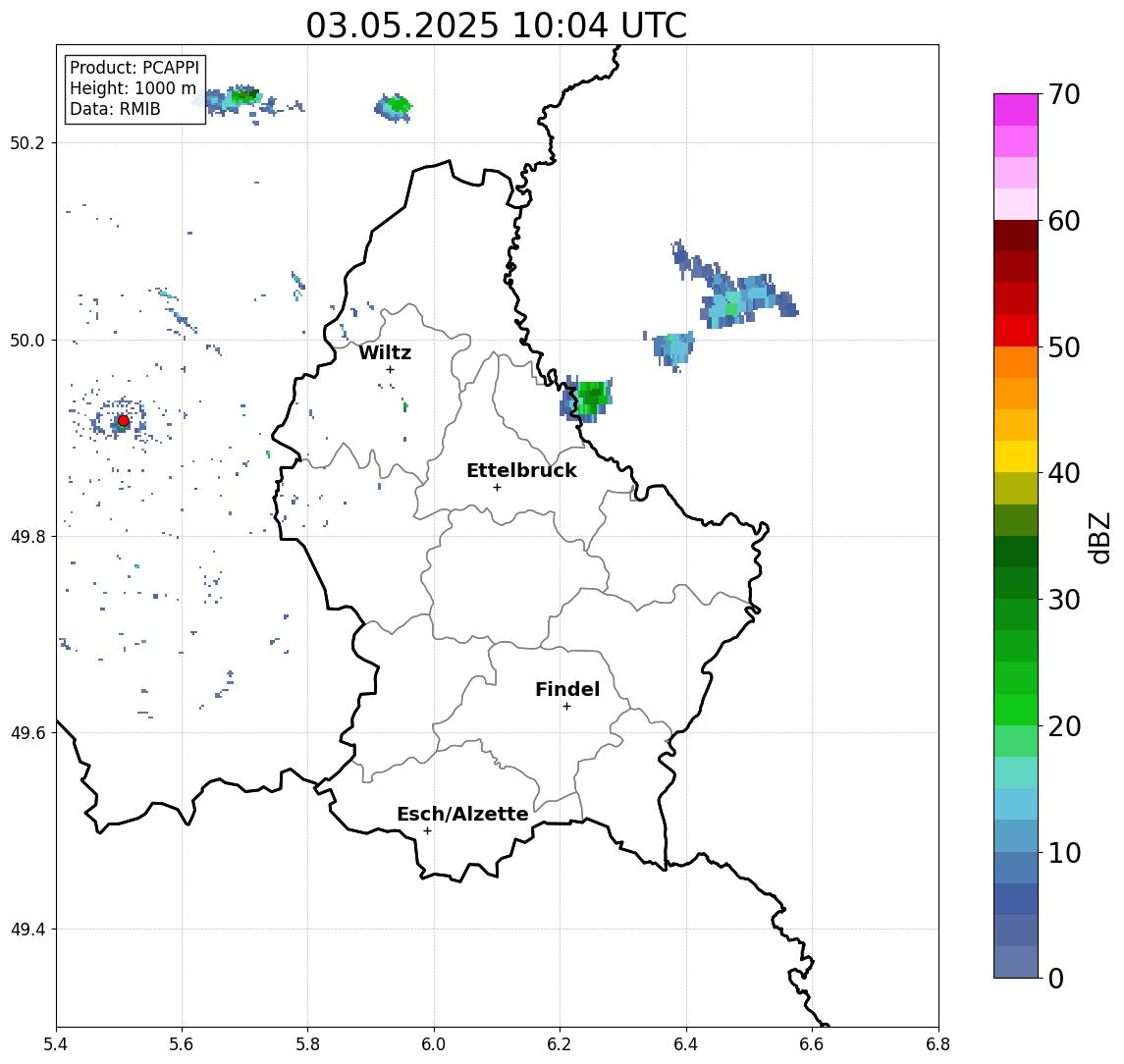Click the 5.6 longitude tick label
The height and width of the screenshot is (1064, 1124).
pos(182,1044)
